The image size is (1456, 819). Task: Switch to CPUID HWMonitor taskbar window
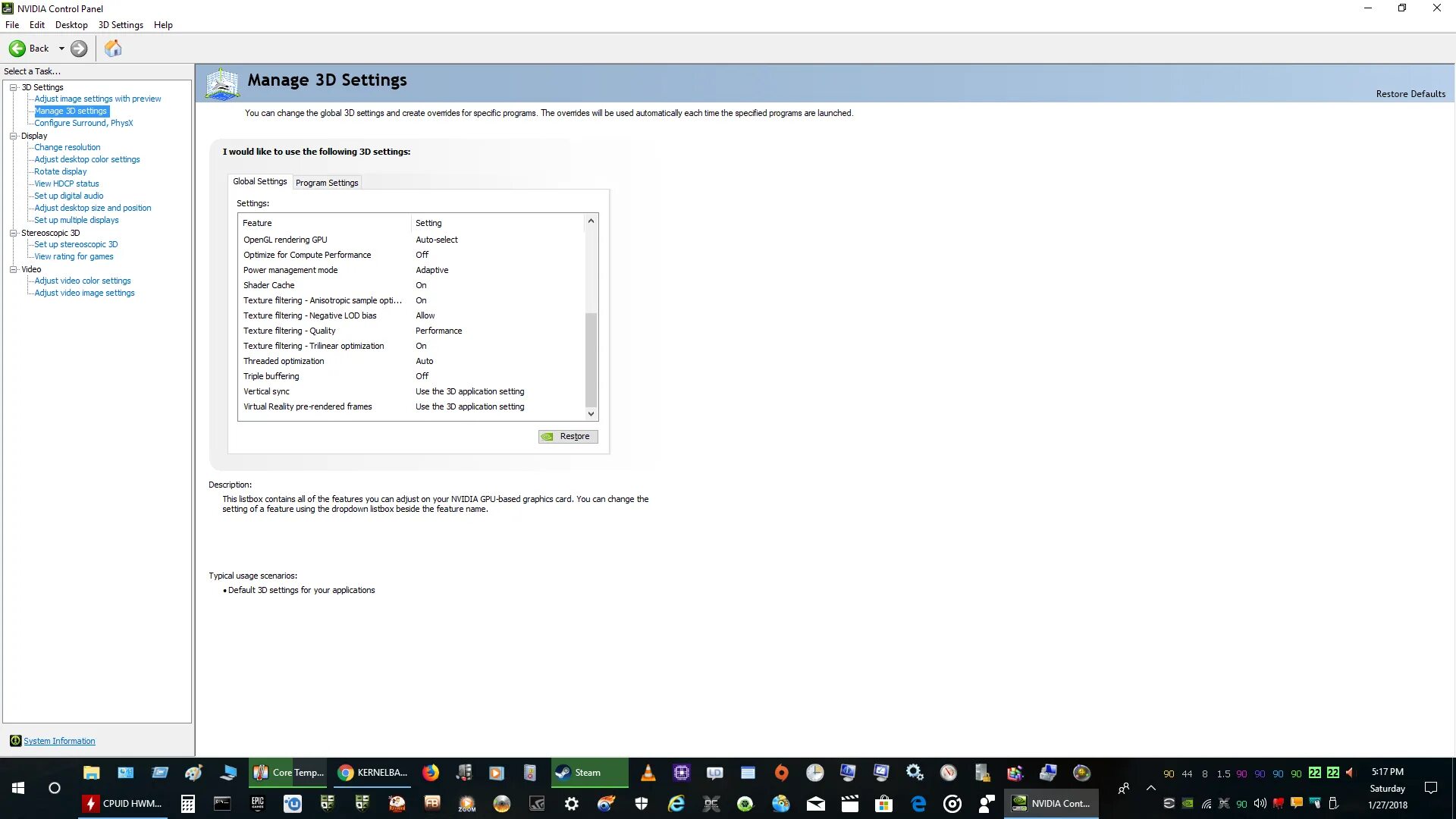tap(123, 804)
